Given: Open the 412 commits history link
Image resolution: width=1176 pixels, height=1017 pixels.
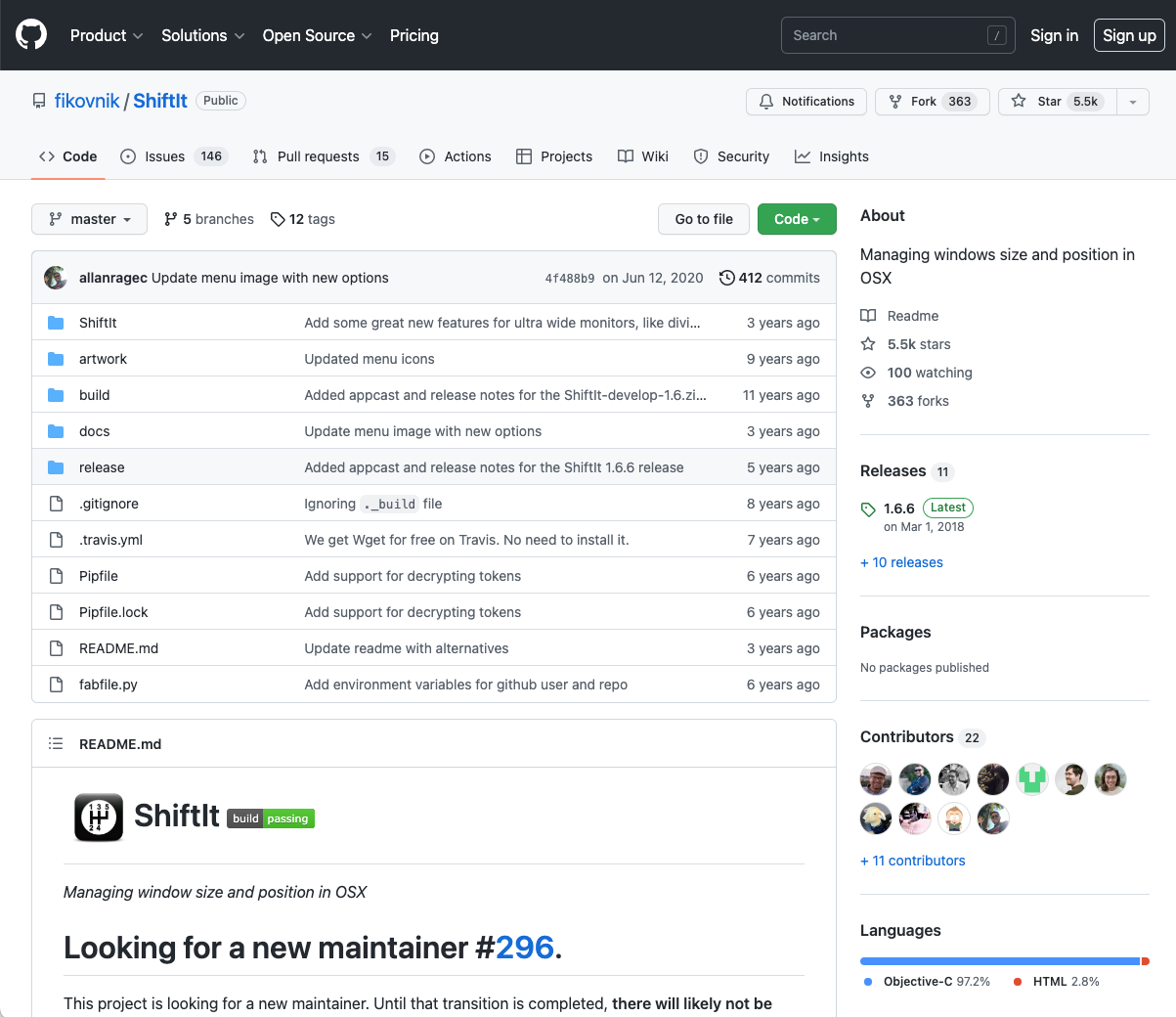Looking at the screenshot, I should coord(769,278).
